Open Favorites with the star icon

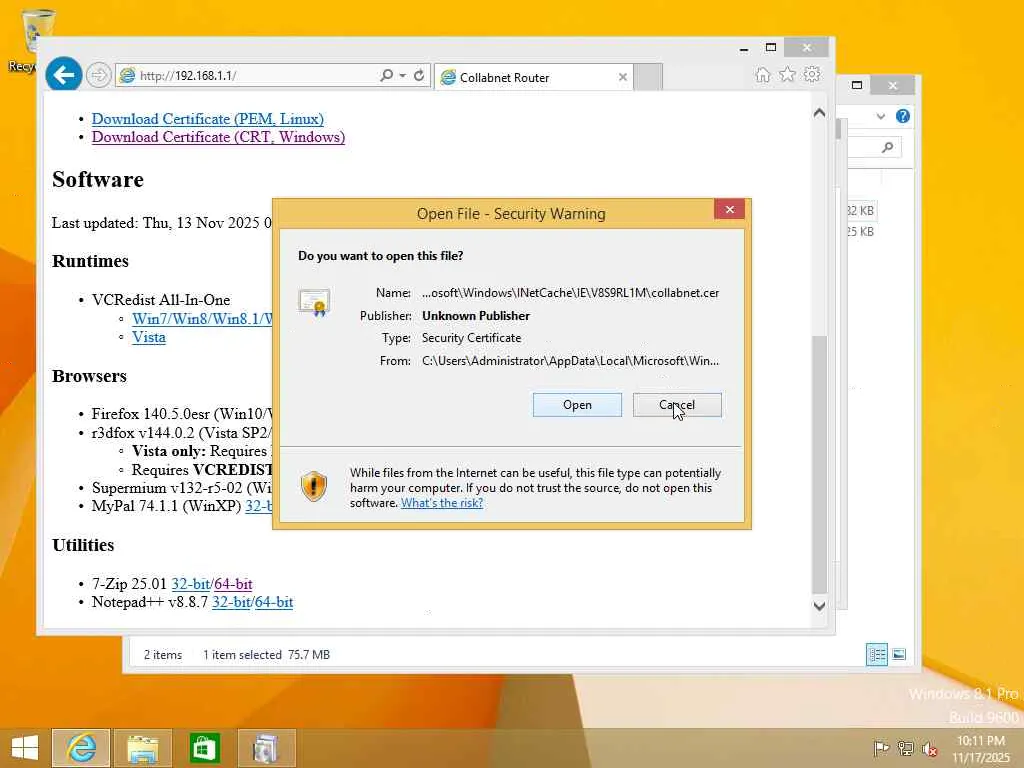788,74
